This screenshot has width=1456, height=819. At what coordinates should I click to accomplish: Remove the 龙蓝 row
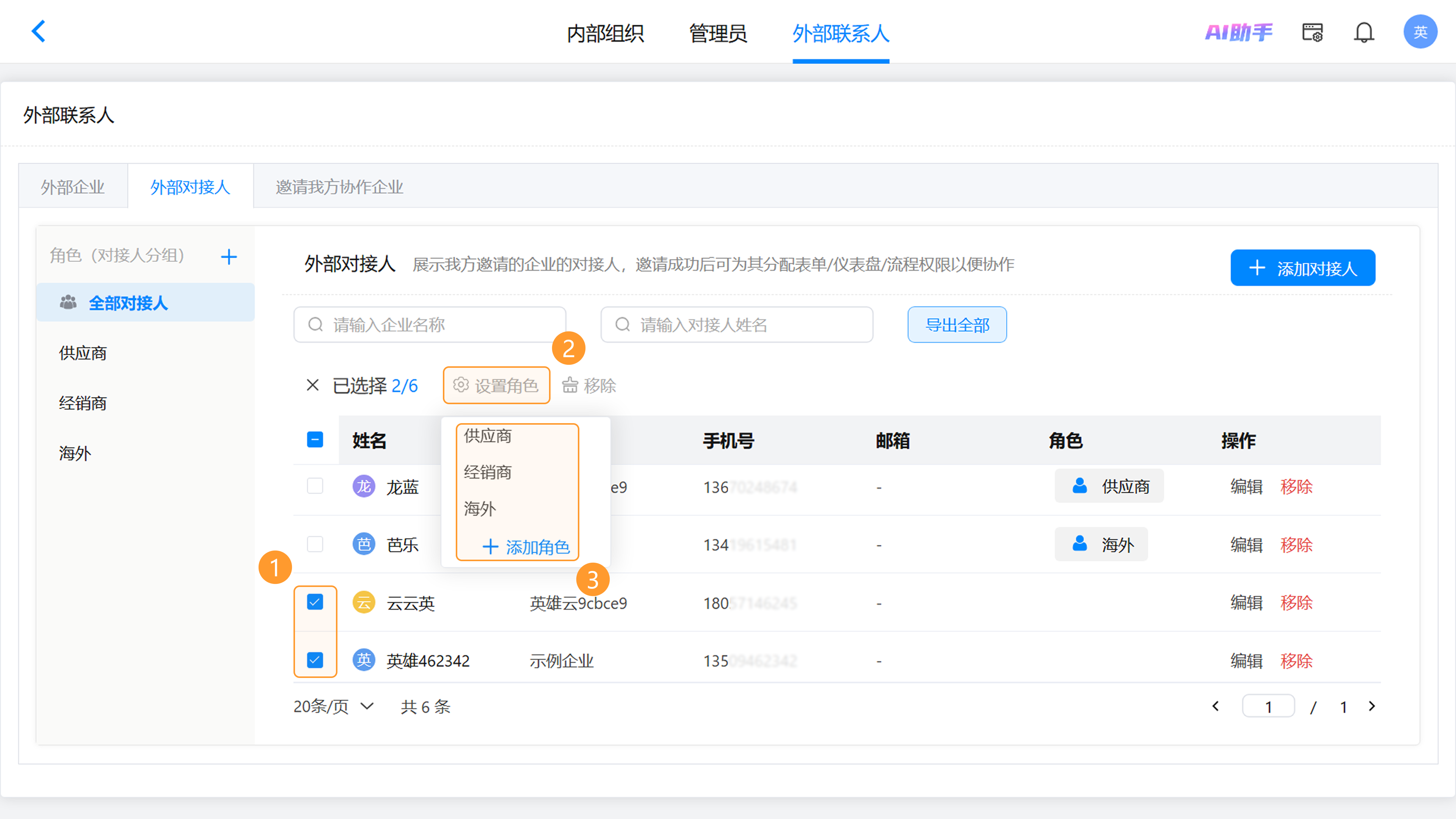[1296, 486]
